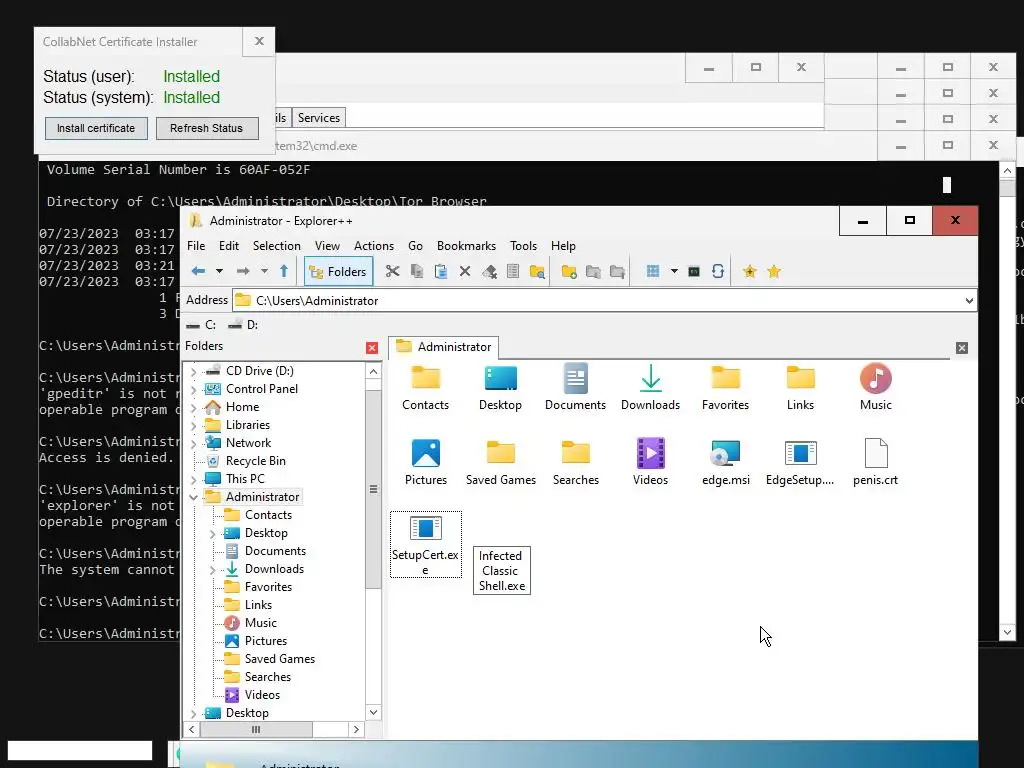This screenshot has height=768, width=1024.
Task: Collapse the Administrator tree node
Action: 193,497
